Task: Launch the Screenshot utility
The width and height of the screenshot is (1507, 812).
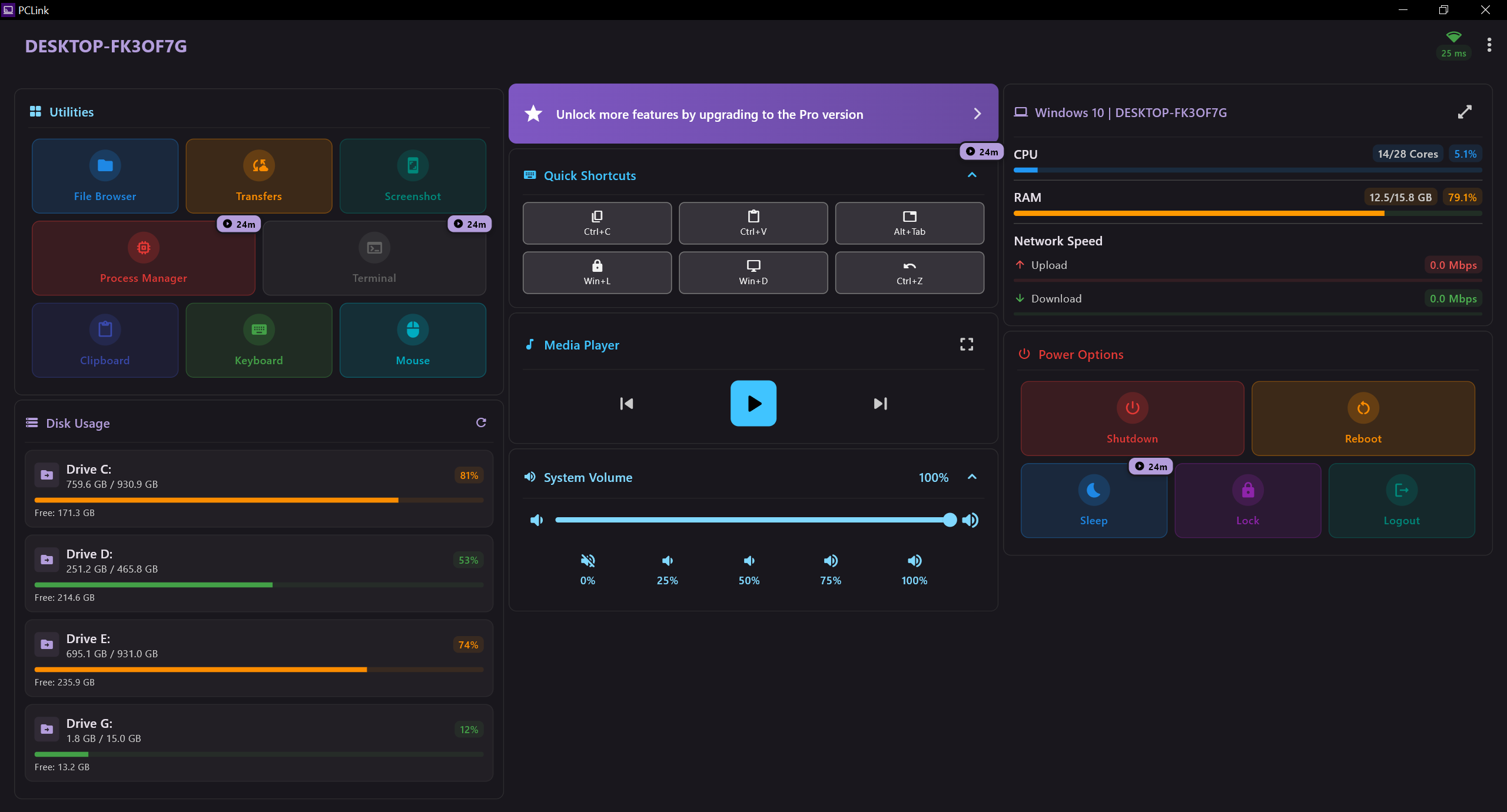Action: (x=413, y=176)
